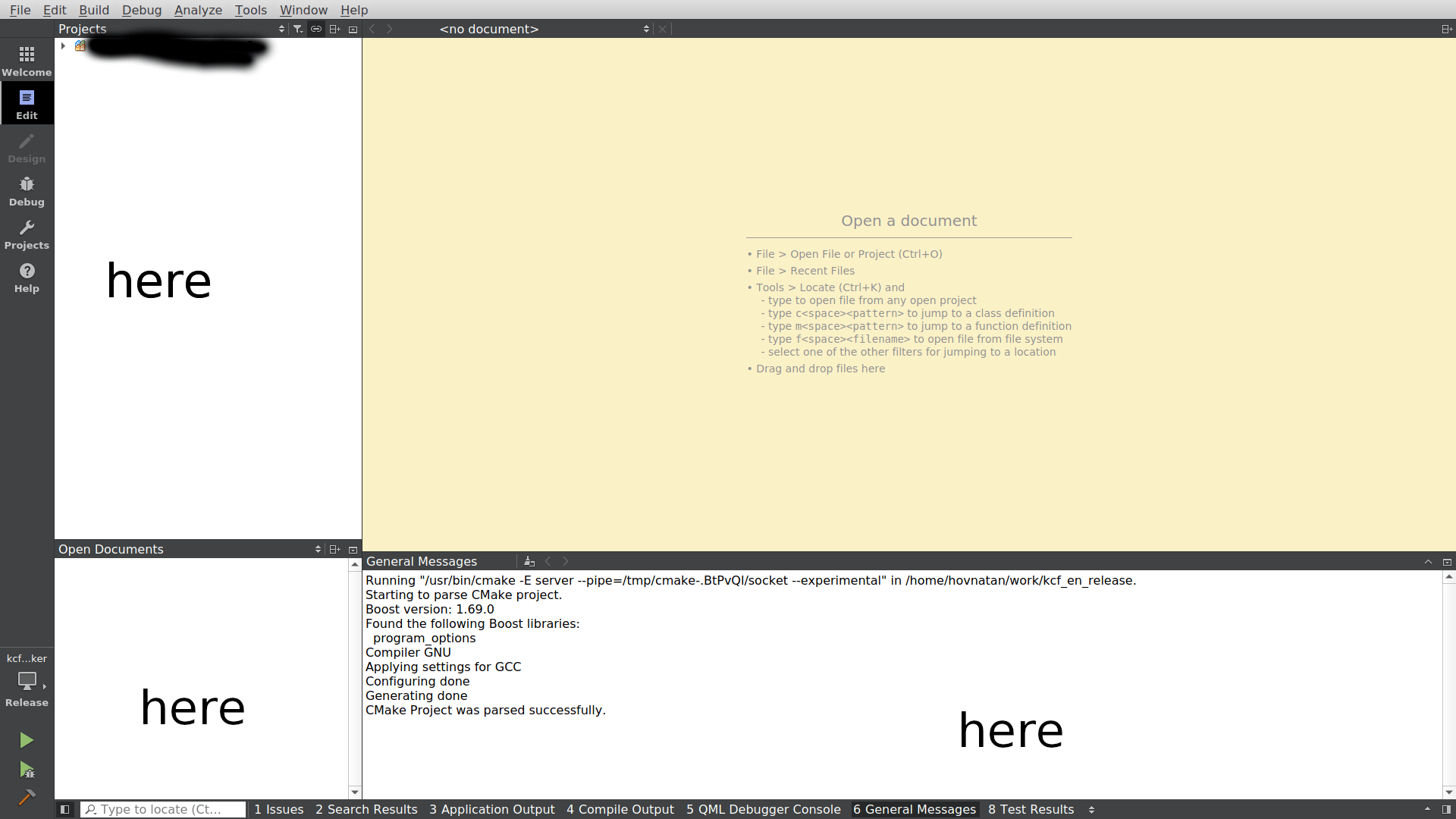Open Help mode in the sidebar
The image size is (1456, 819).
(27, 277)
